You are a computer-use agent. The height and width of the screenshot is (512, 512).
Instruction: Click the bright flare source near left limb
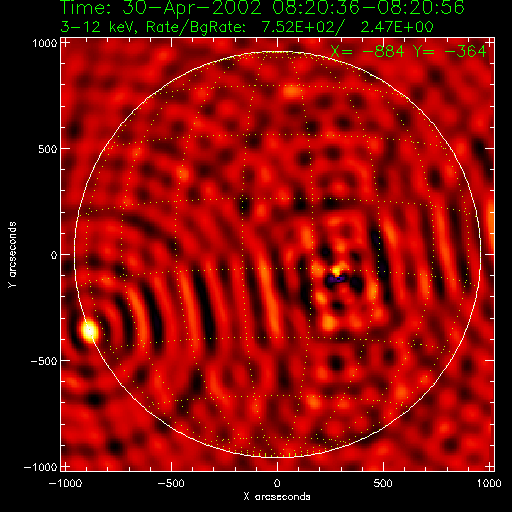[x=89, y=331]
